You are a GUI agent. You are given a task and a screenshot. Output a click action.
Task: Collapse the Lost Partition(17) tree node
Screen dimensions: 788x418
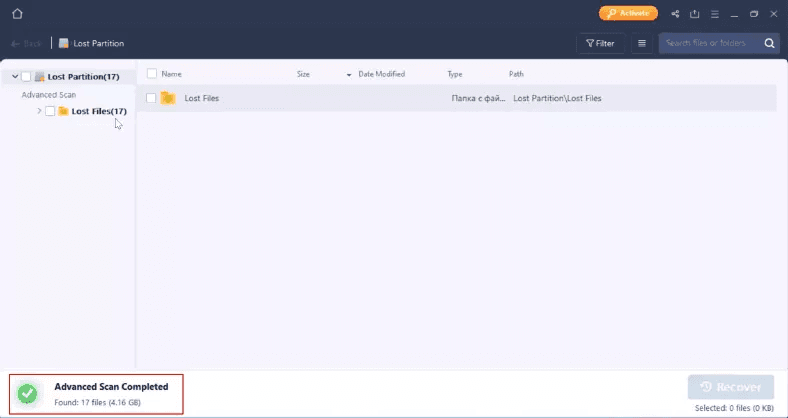[x=15, y=76]
